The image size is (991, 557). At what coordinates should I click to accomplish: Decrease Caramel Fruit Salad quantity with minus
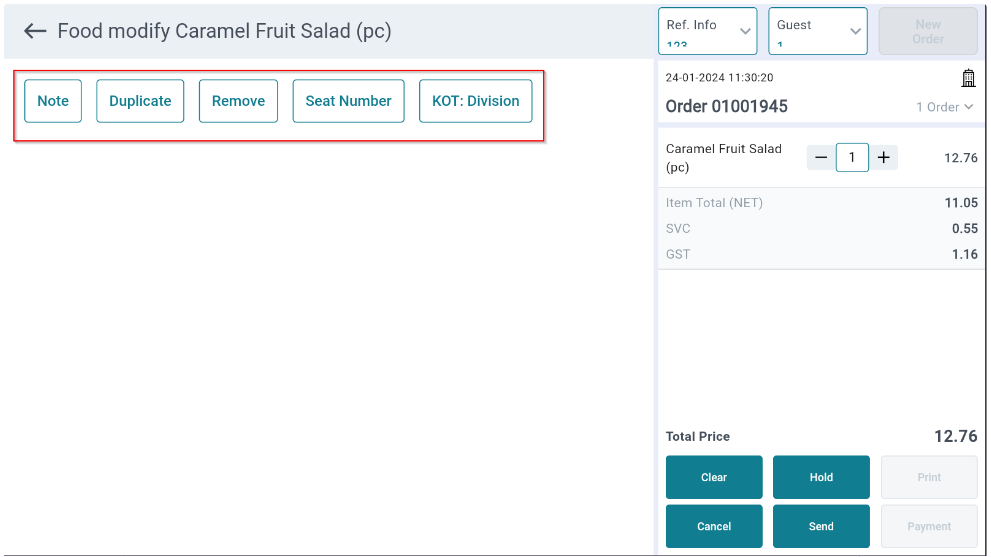[821, 157]
